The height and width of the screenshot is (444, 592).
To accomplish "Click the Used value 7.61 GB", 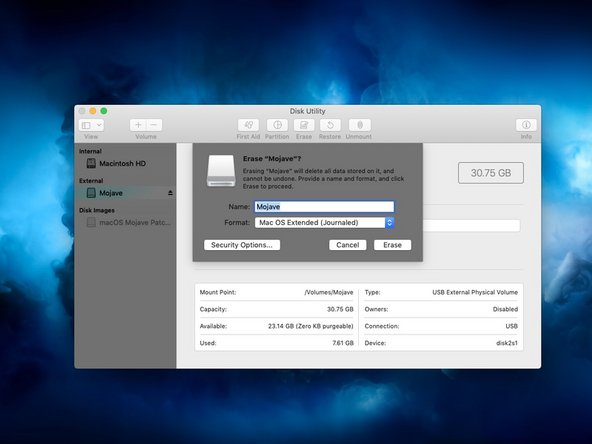I will pyautogui.click(x=343, y=343).
